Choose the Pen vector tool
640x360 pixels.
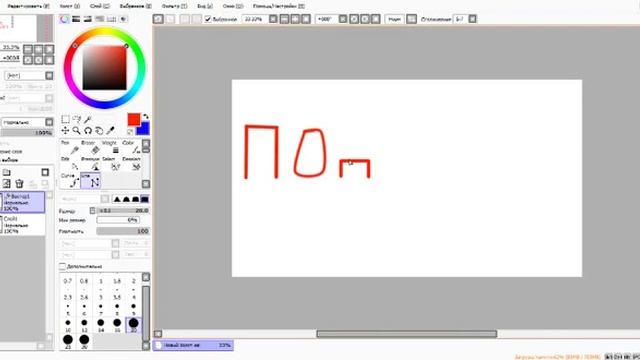point(70,148)
